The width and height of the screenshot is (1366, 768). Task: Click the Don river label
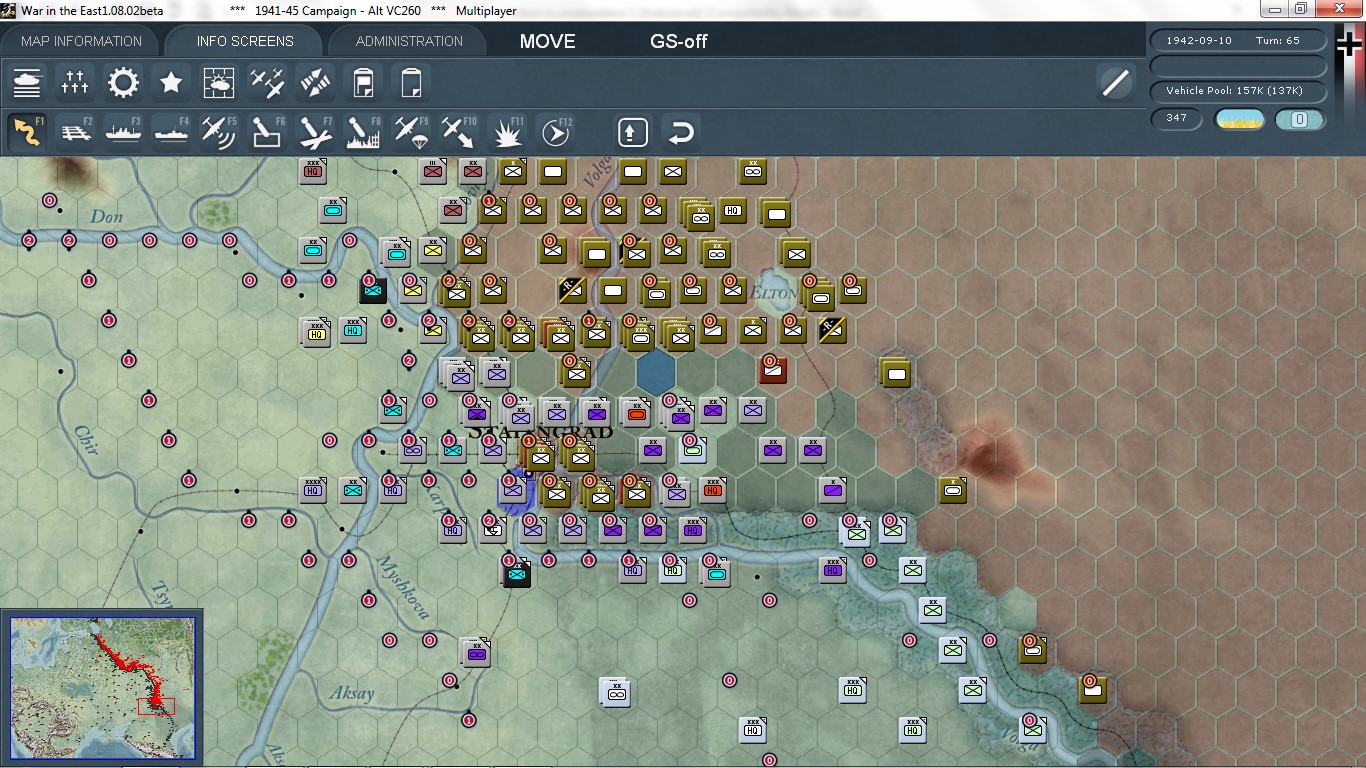(x=106, y=216)
